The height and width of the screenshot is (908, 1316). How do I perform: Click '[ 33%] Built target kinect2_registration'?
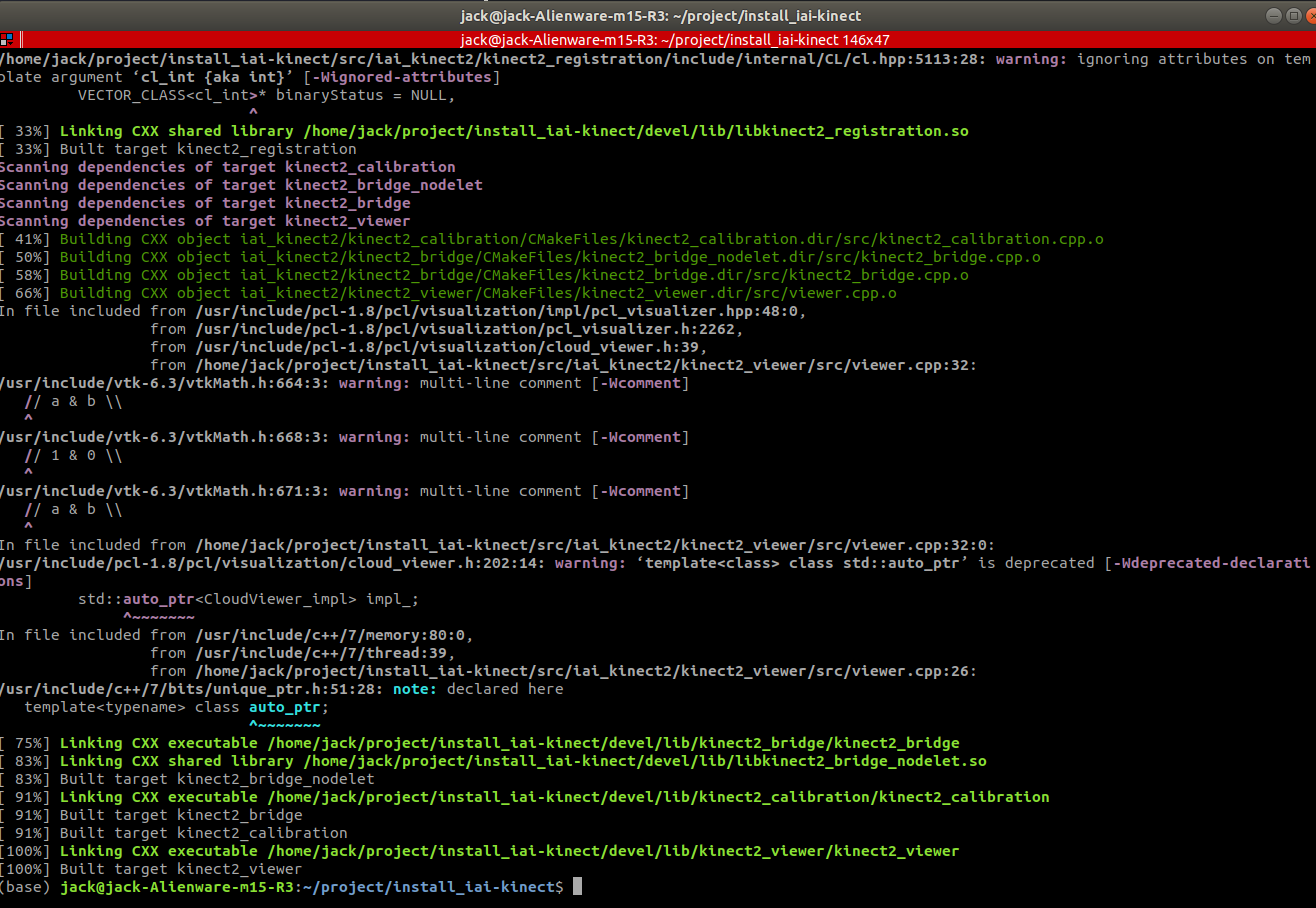tap(179, 149)
